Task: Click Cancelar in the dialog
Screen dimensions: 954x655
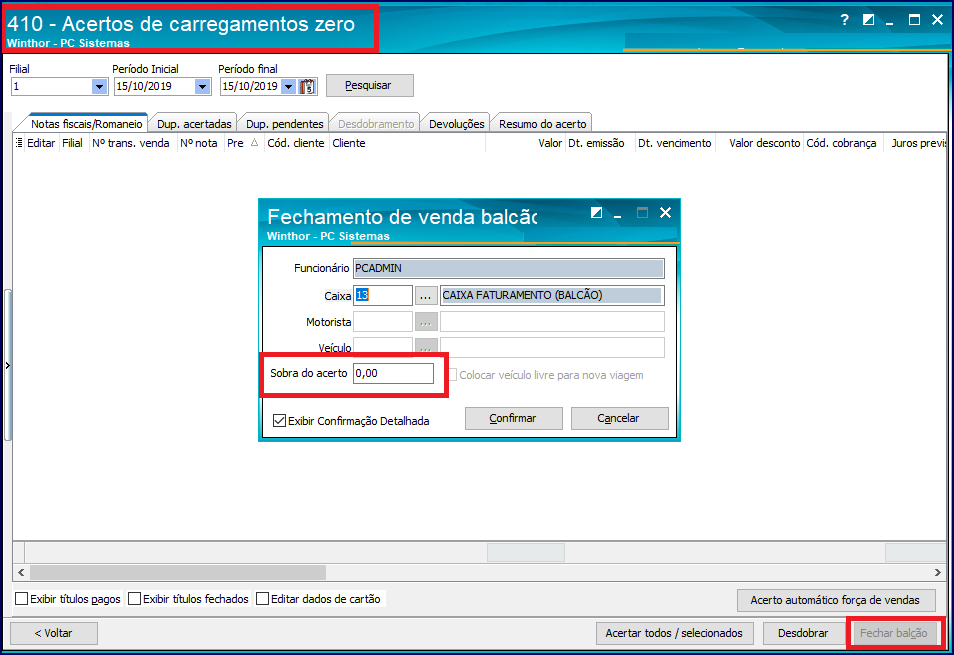Action: click(618, 418)
